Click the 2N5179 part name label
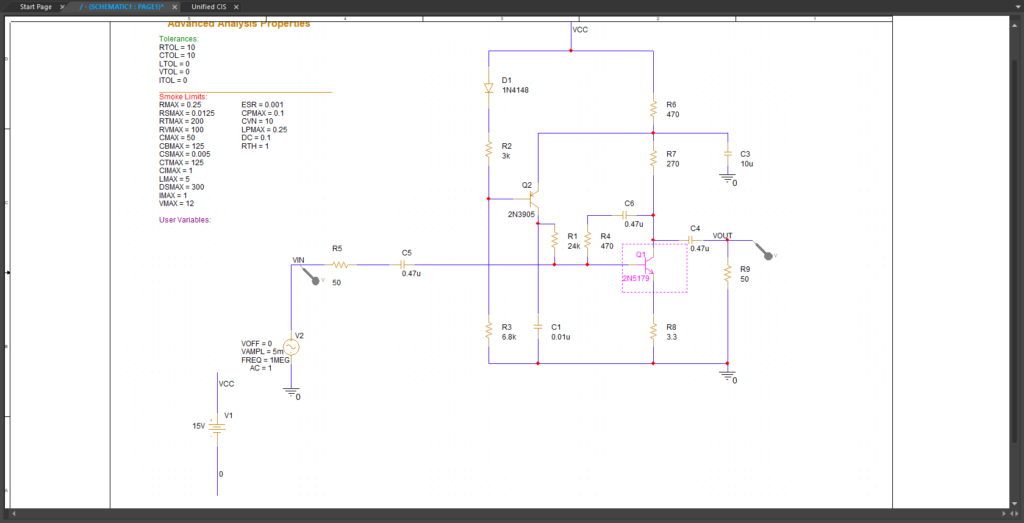 tap(635, 278)
